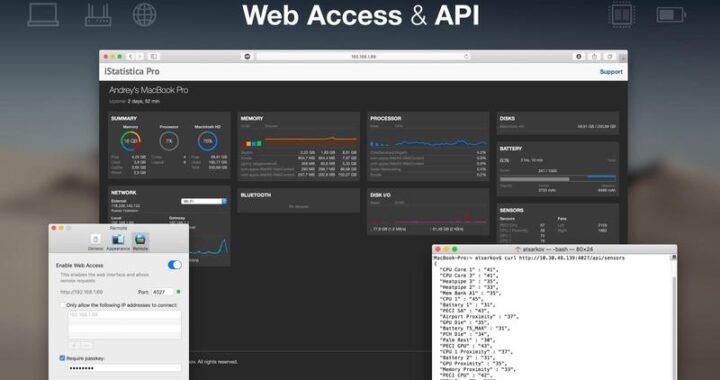The height and width of the screenshot is (380, 720).
Task: Reload the page in the address bar
Action: click(x=466, y=56)
